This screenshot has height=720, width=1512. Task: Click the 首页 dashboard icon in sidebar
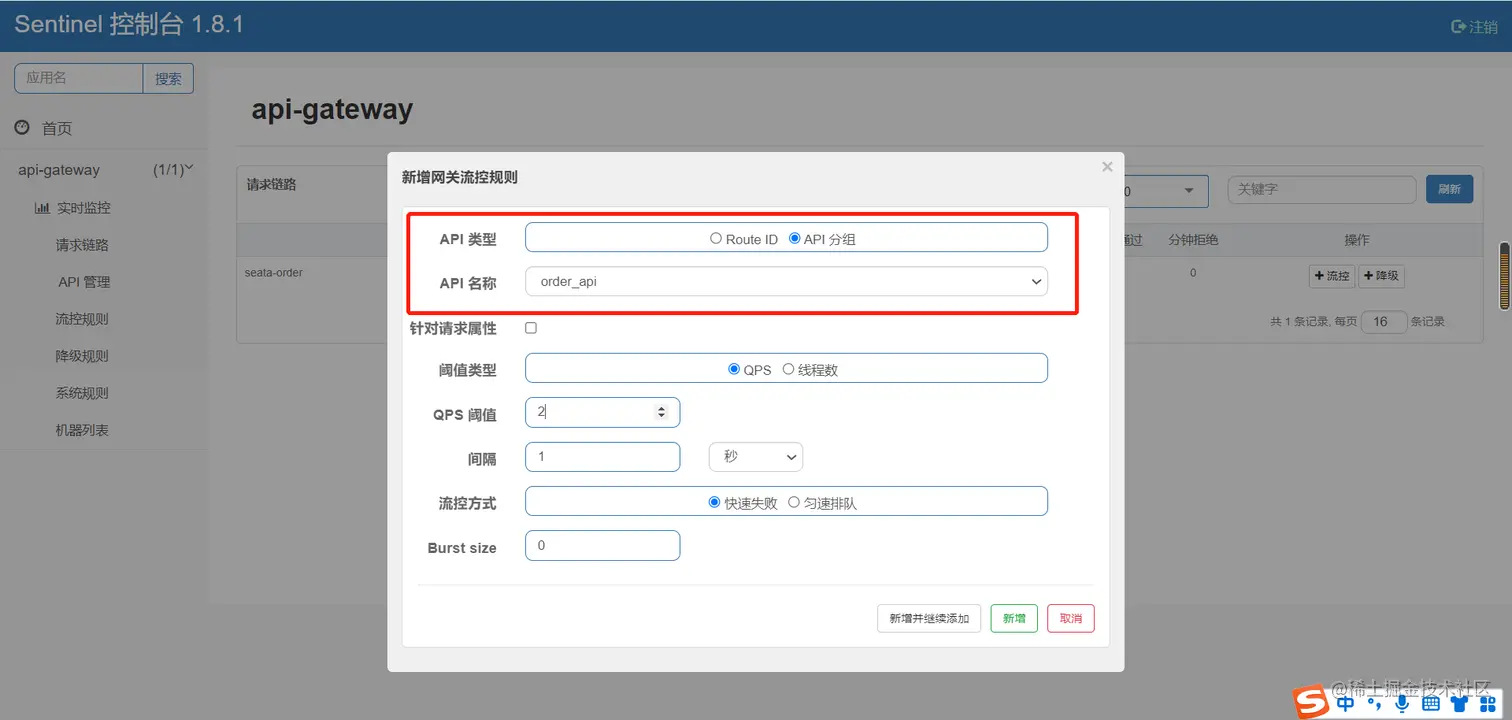click(x=22, y=128)
